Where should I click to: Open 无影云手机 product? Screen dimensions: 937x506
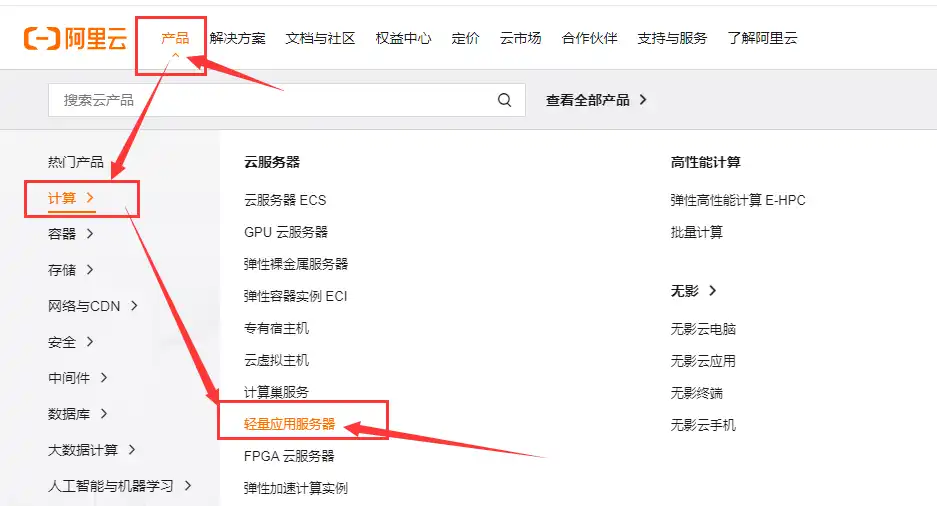[x=703, y=425]
